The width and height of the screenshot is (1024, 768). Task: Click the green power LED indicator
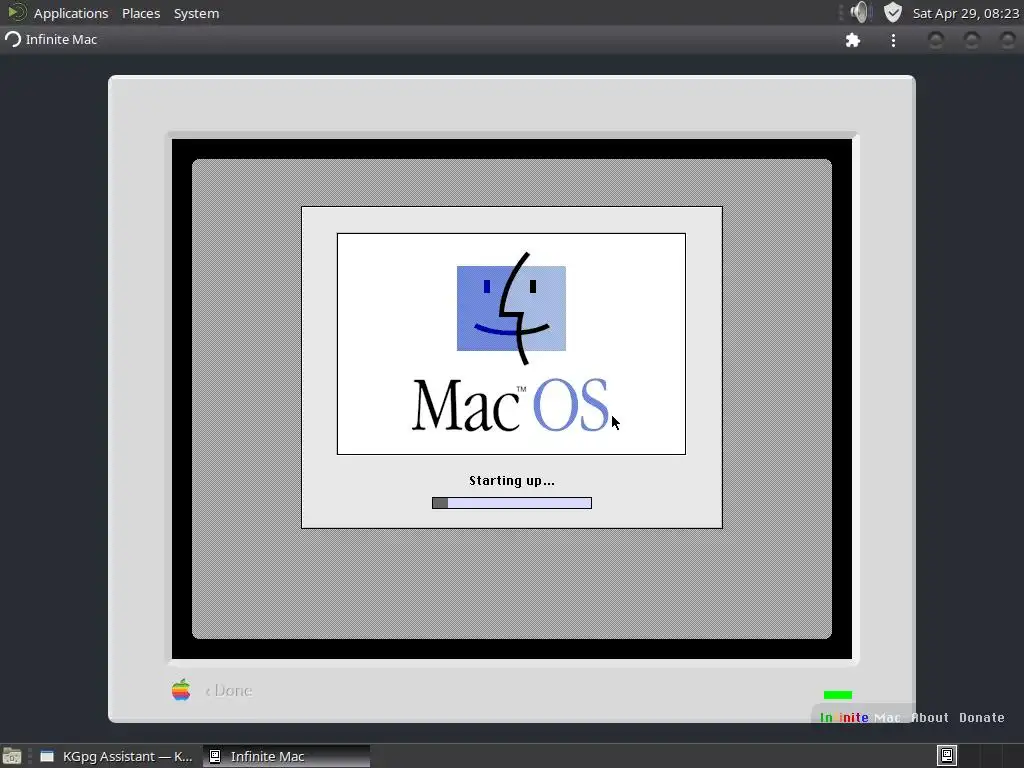[838, 695]
